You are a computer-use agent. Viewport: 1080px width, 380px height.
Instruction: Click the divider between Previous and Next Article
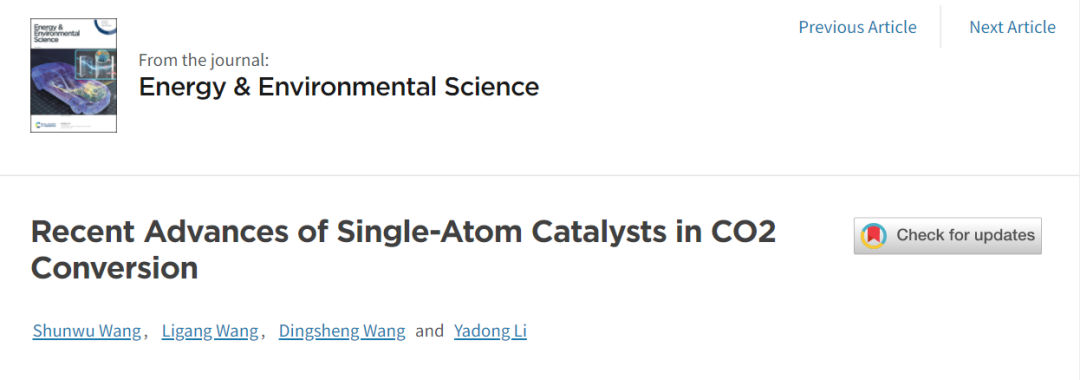pyautogui.click(x=941, y=27)
